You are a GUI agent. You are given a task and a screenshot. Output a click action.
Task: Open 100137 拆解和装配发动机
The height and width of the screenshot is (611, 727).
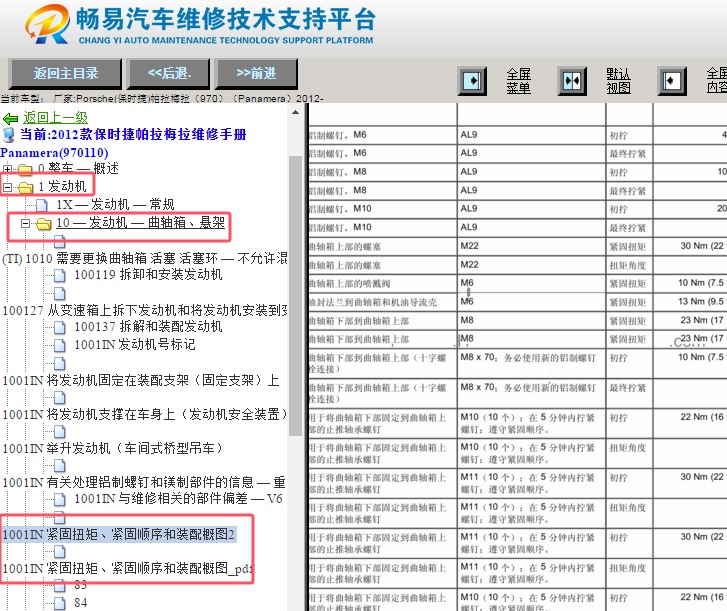coord(148,327)
